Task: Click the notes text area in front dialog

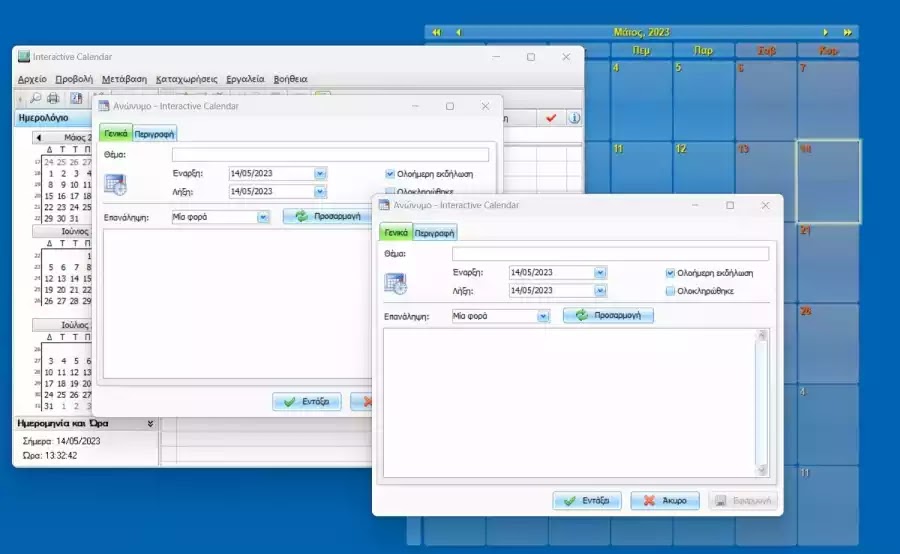Action: (x=570, y=403)
